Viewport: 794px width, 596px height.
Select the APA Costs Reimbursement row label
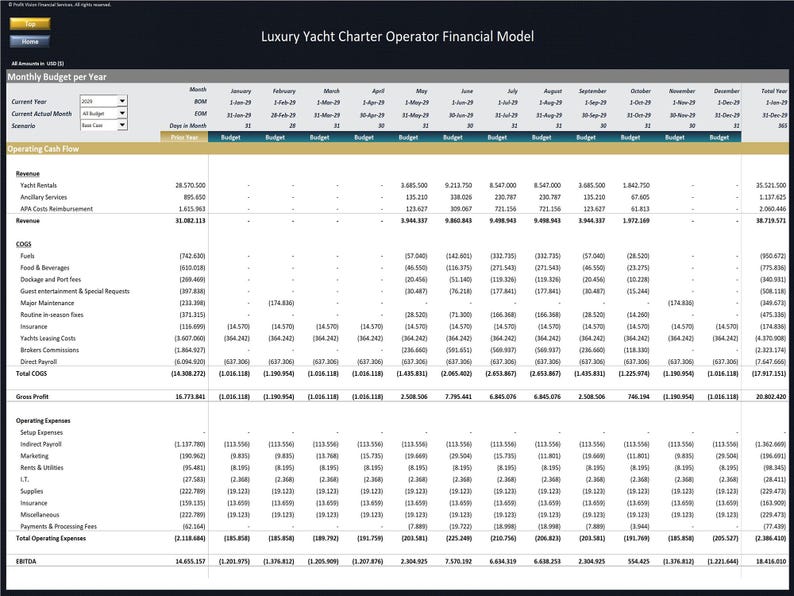click(56, 209)
